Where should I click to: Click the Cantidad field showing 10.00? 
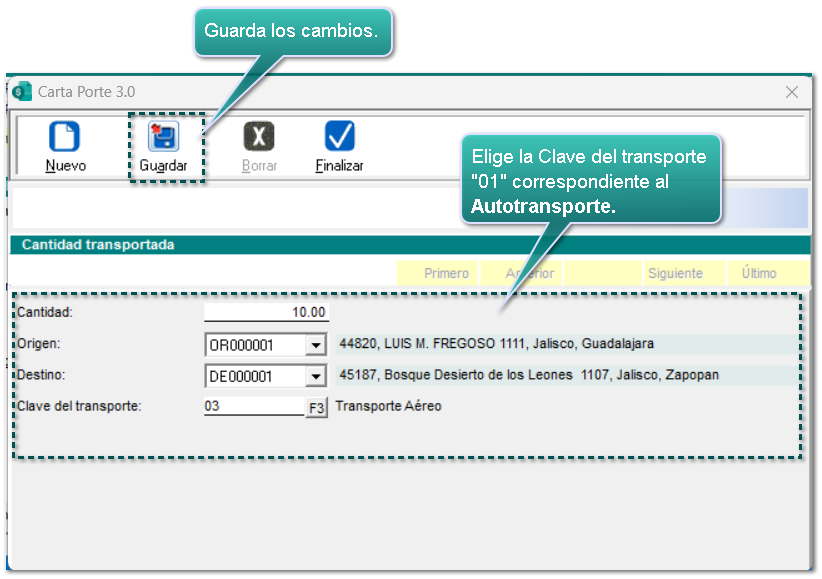pos(266,312)
